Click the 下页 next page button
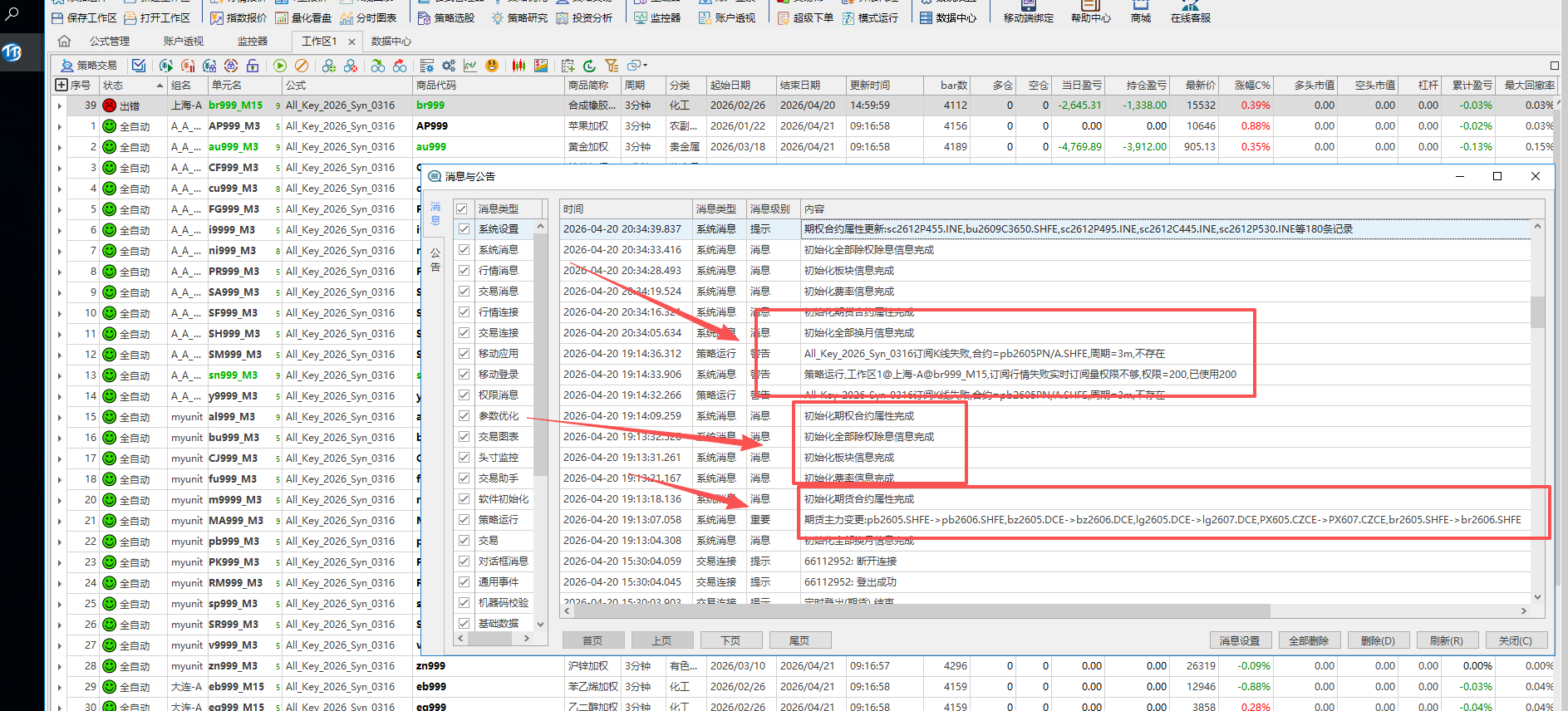This screenshot has width=1568, height=711. (730, 640)
